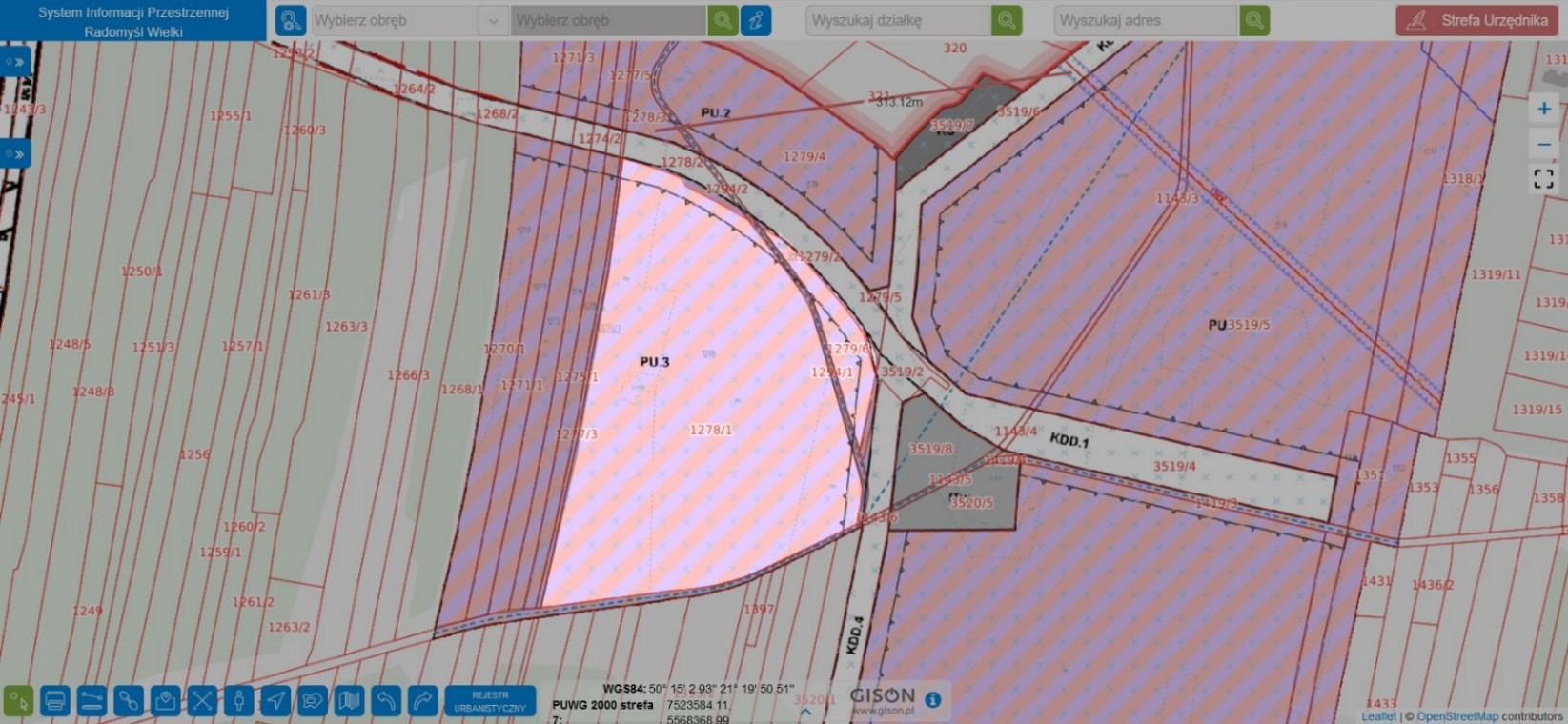Viewport: 1568px width, 724px height.
Task: Click the KDD.1 road label
Action: pyautogui.click(x=1069, y=440)
